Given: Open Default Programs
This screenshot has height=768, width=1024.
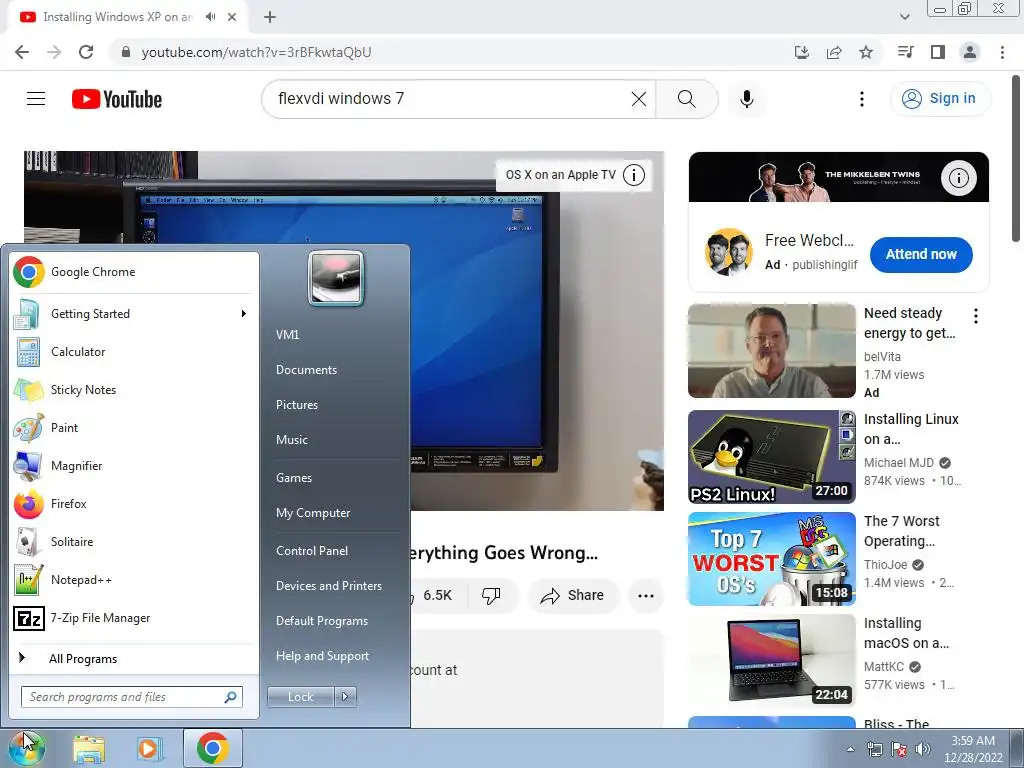Looking at the screenshot, I should (x=321, y=621).
